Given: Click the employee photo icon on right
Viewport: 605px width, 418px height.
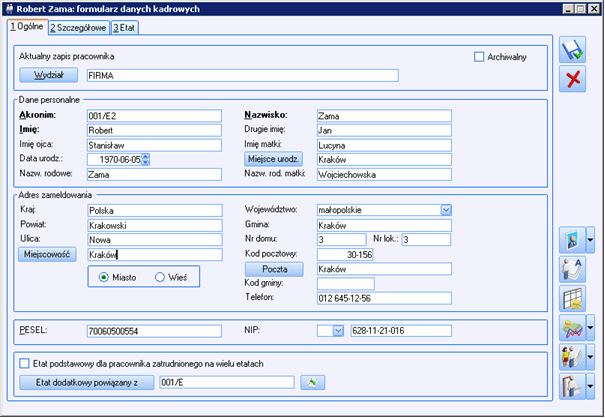Looking at the screenshot, I should click(570, 241).
